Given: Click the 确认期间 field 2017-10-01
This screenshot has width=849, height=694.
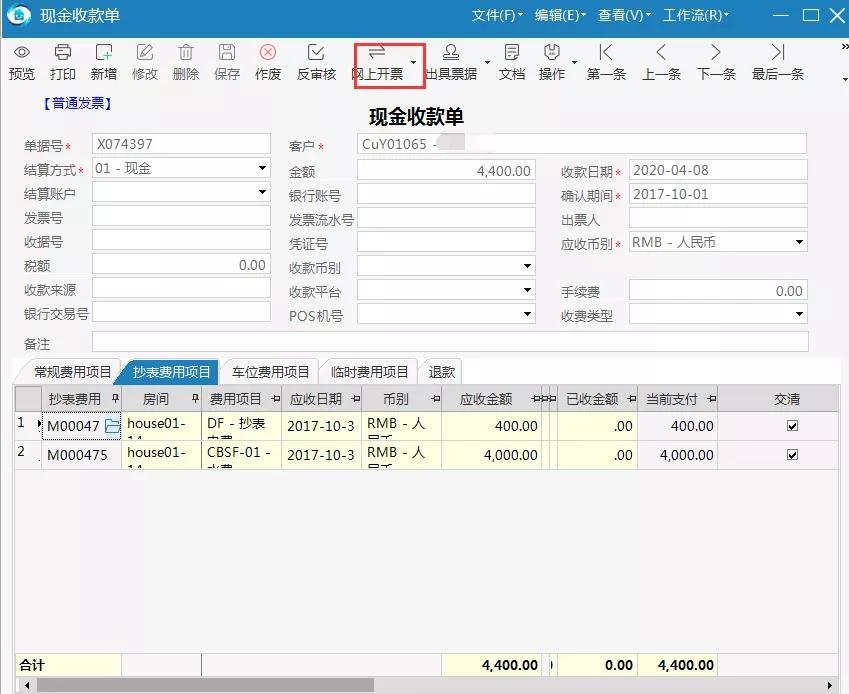Looking at the screenshot, I should point(718,194).
